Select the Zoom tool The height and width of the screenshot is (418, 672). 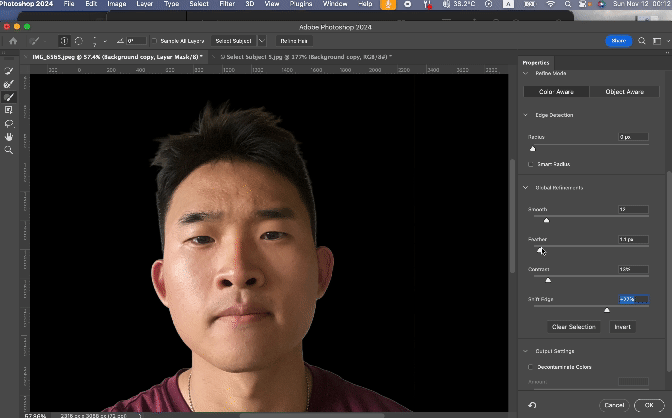point(9,150)
